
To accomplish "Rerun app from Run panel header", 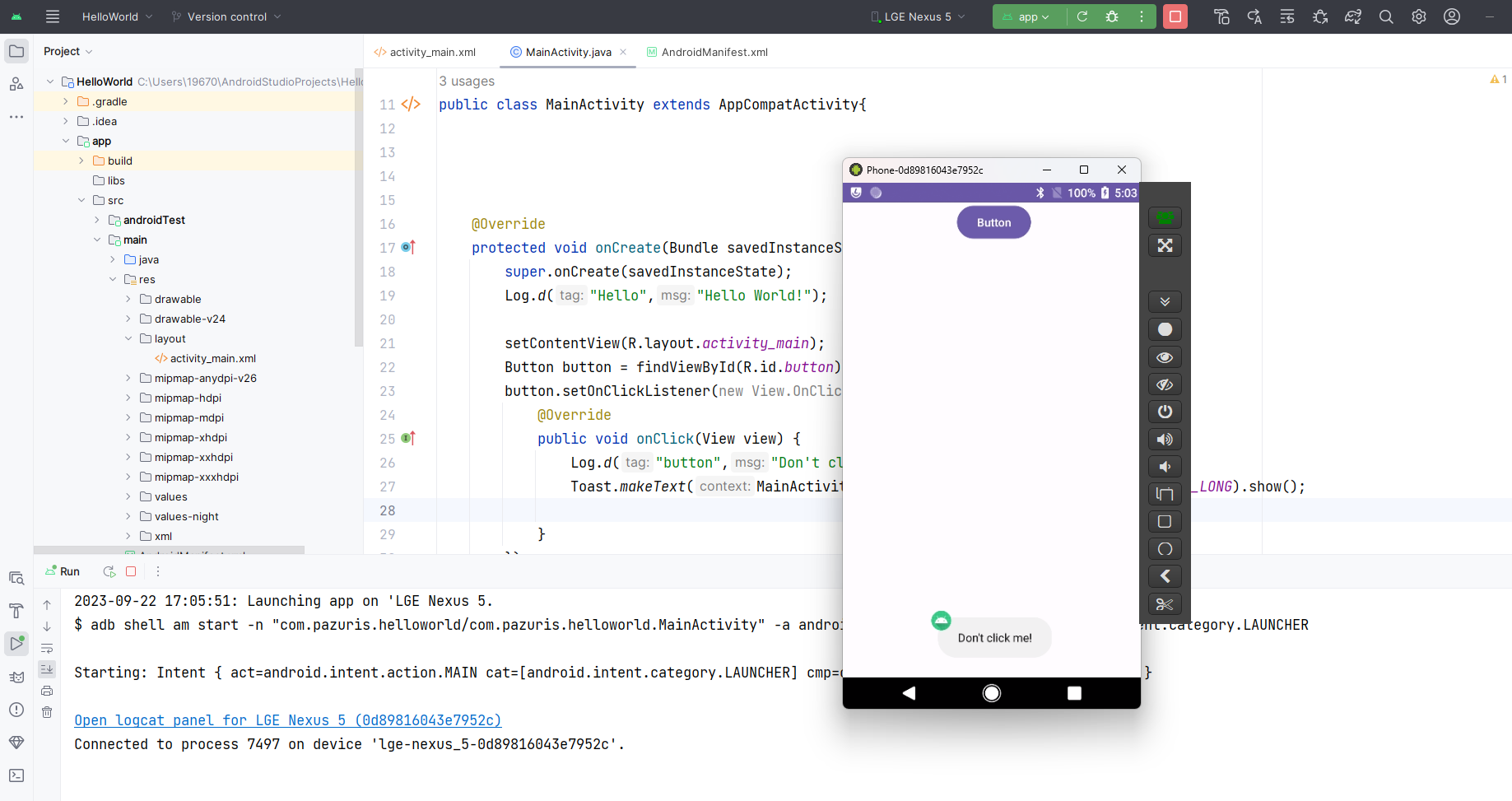I will coord(109,571).
